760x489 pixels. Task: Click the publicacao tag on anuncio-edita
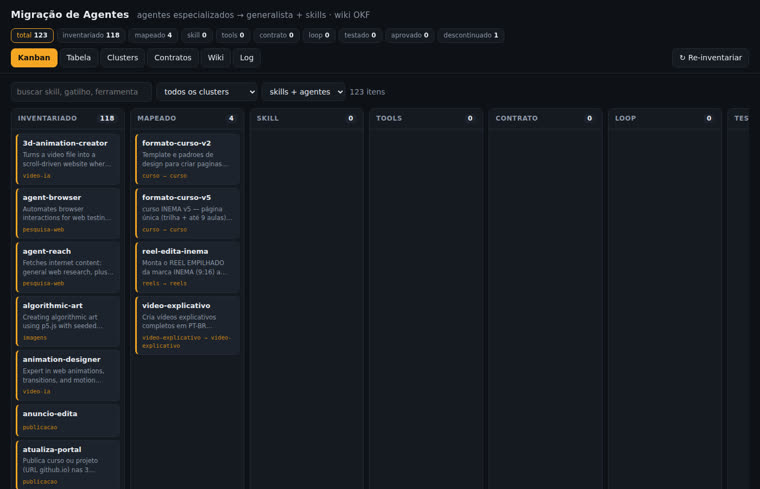point(40,427)
